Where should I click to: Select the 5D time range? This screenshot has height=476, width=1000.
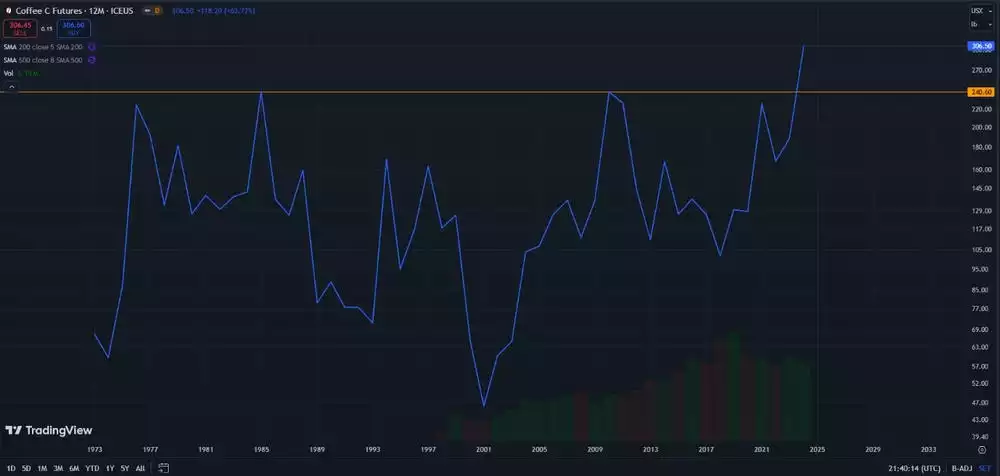[x=26, y=468]
